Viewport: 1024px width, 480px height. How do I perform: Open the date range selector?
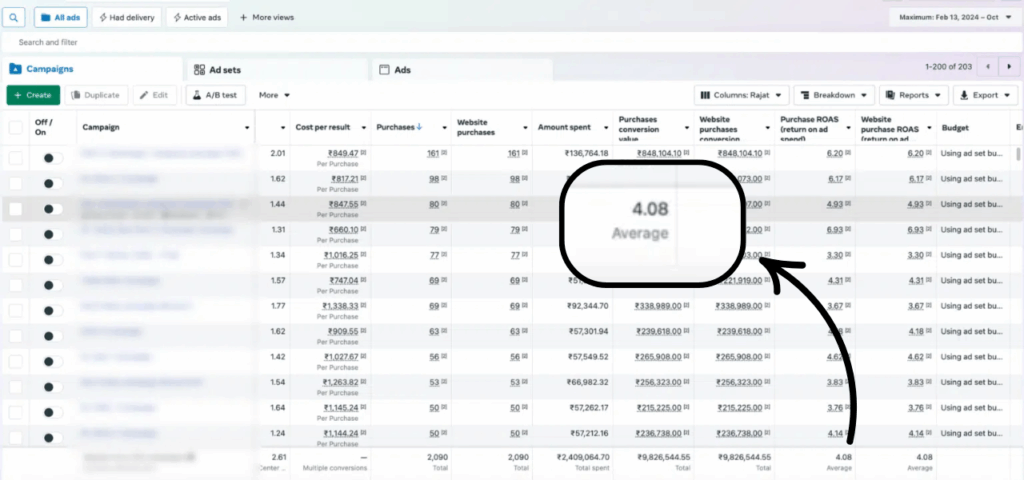955,17
